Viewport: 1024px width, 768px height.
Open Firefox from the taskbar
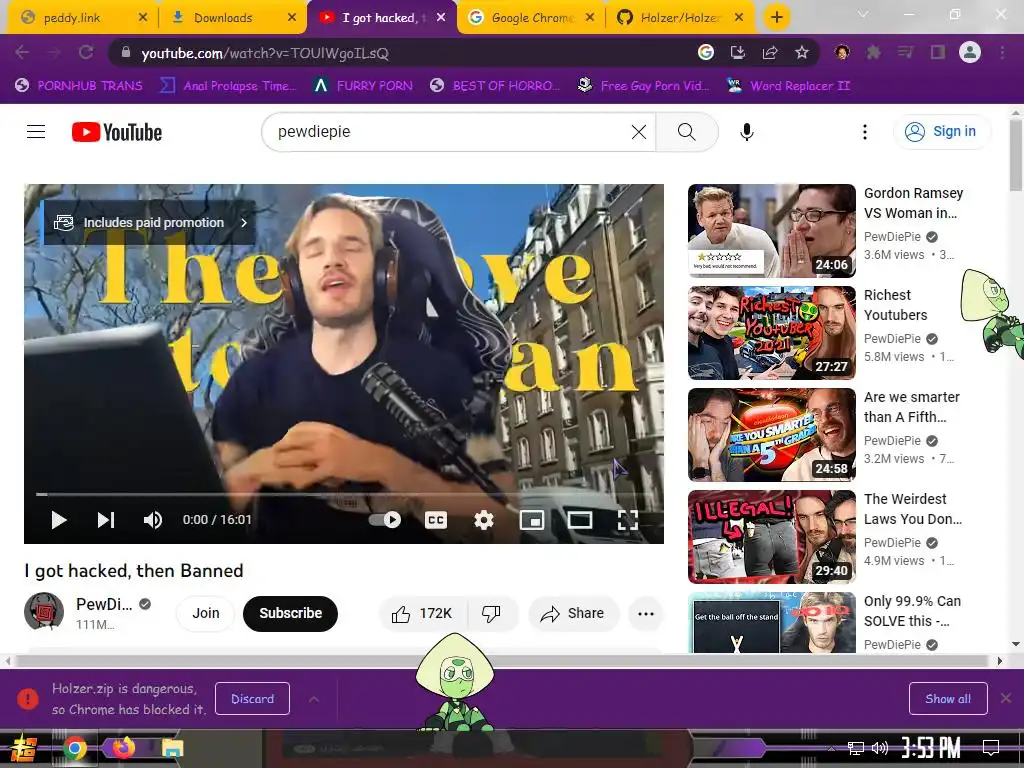tap(121, 748)
